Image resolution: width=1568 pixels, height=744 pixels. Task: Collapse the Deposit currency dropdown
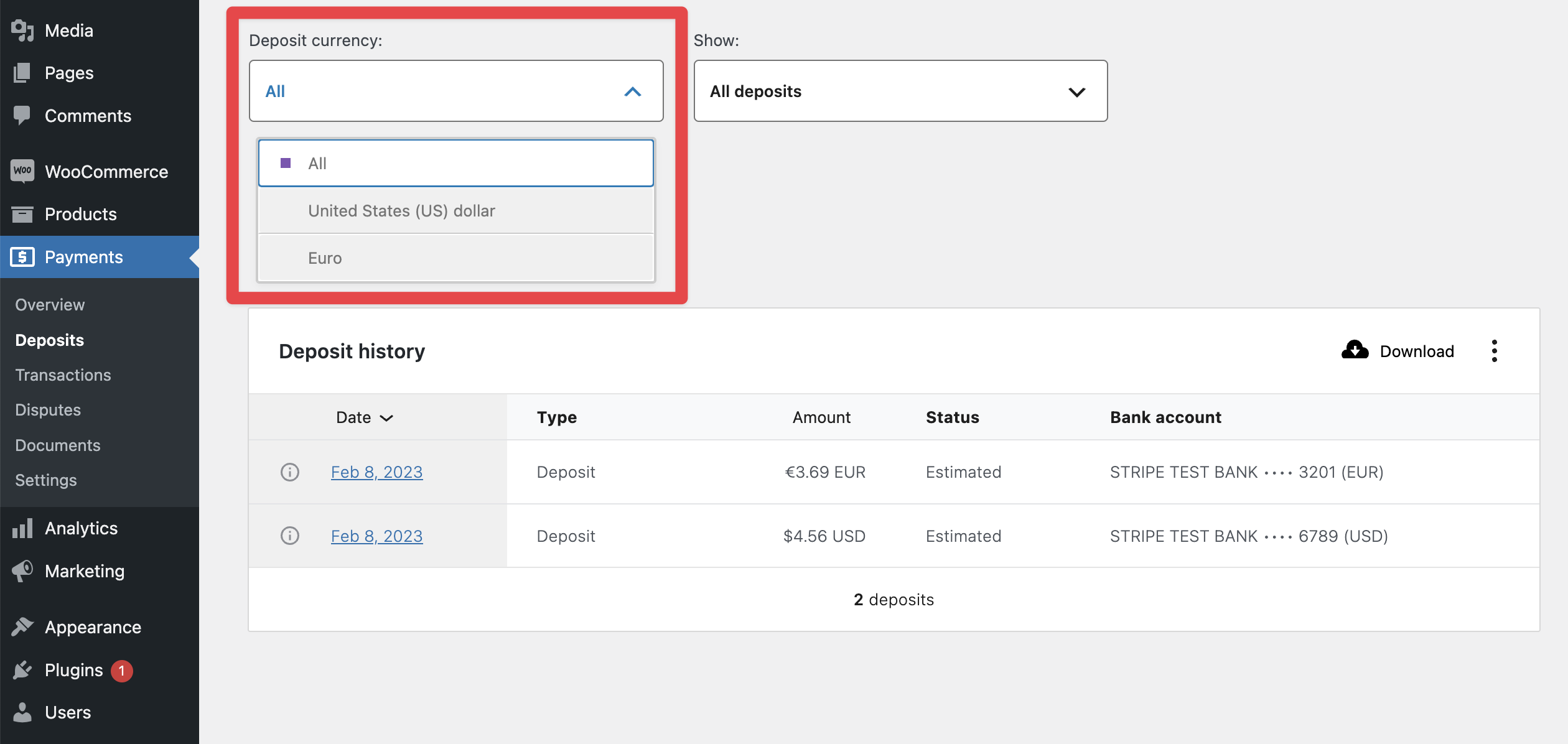632,91
